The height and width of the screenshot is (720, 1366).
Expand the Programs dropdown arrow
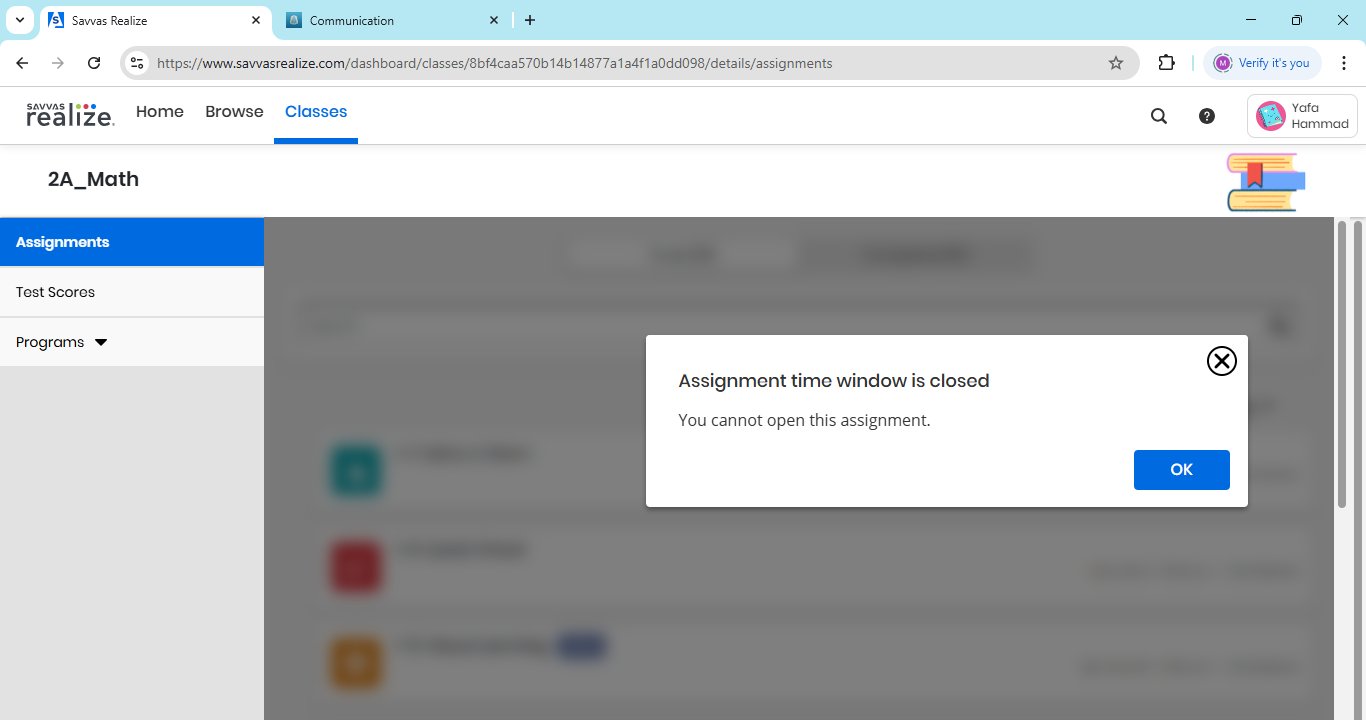point(101,342)
